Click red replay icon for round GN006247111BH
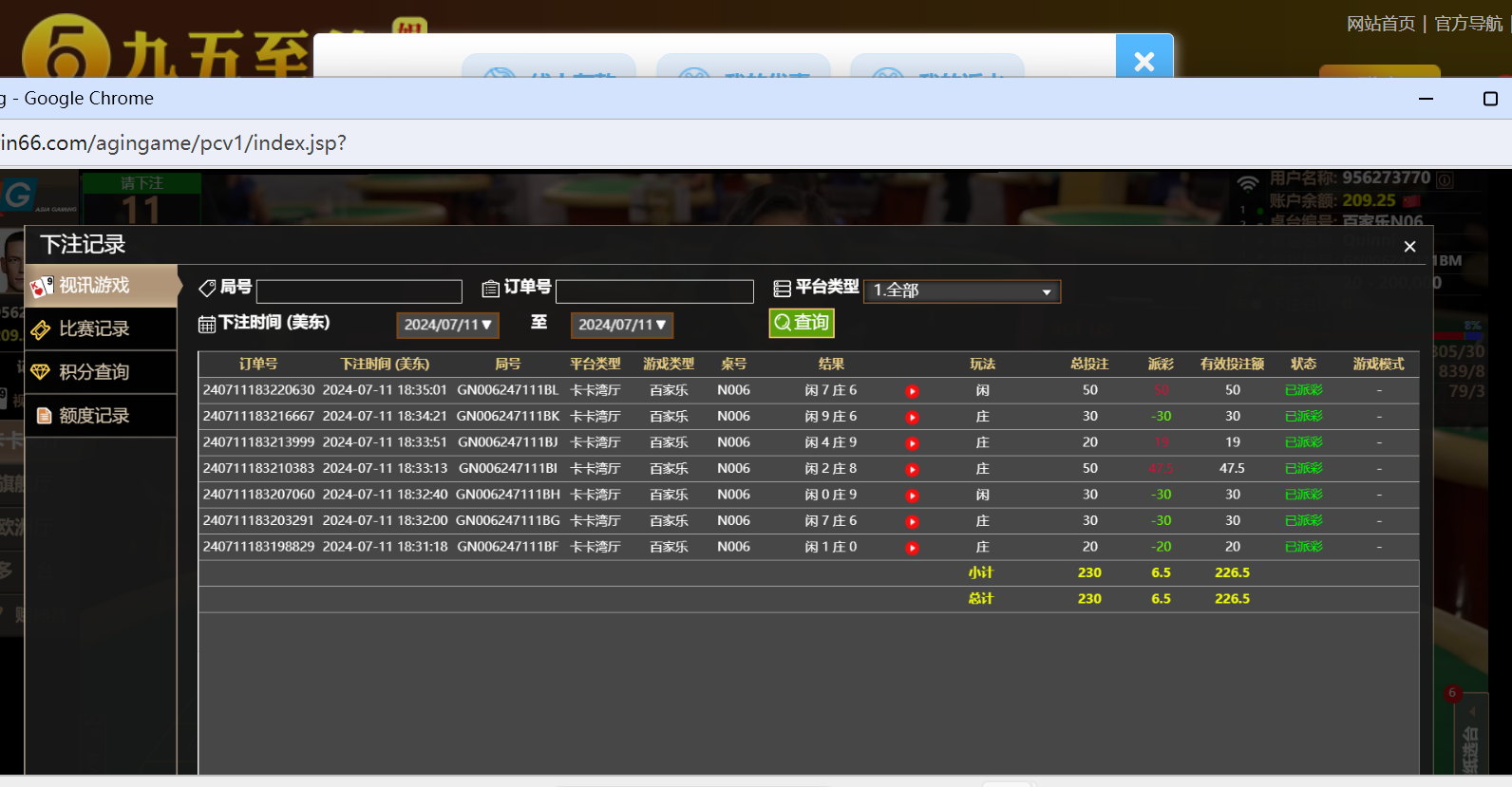 pos(912,496)
